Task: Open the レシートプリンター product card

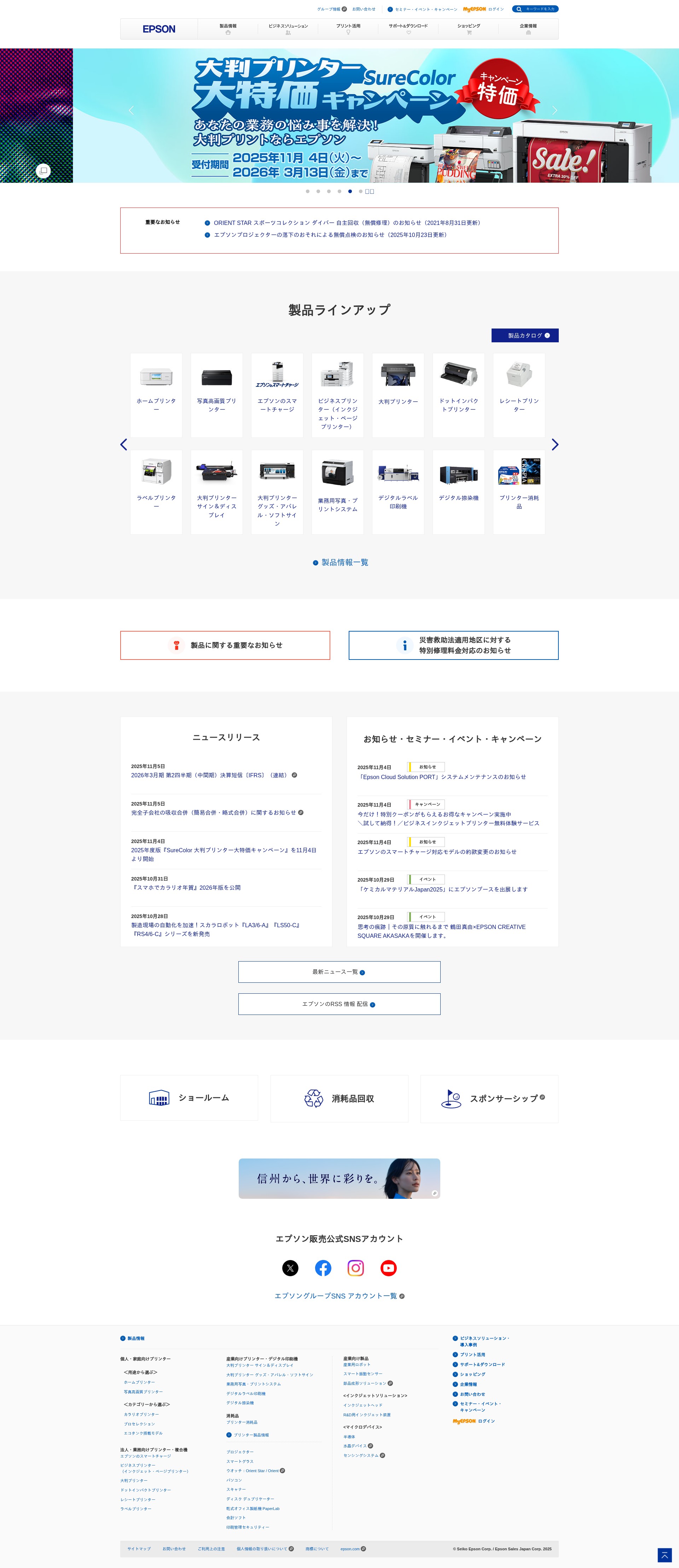Action: 519,395
